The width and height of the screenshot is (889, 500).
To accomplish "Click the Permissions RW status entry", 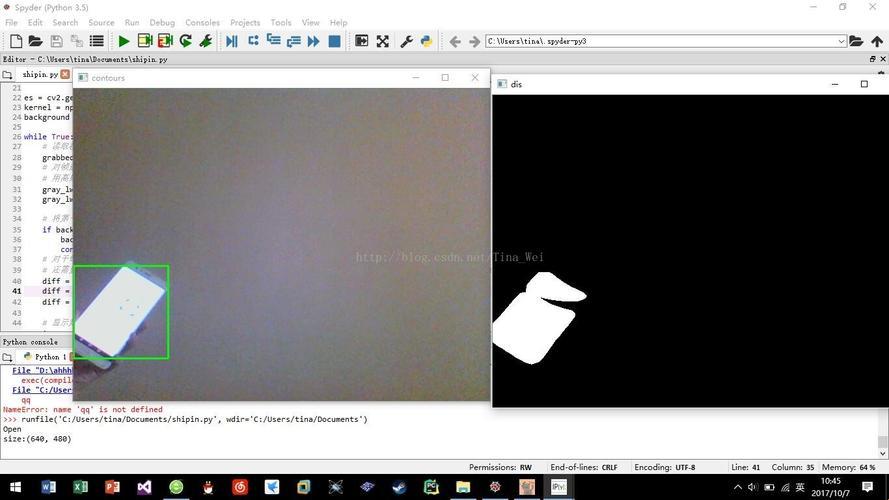I will pos(500,467).
